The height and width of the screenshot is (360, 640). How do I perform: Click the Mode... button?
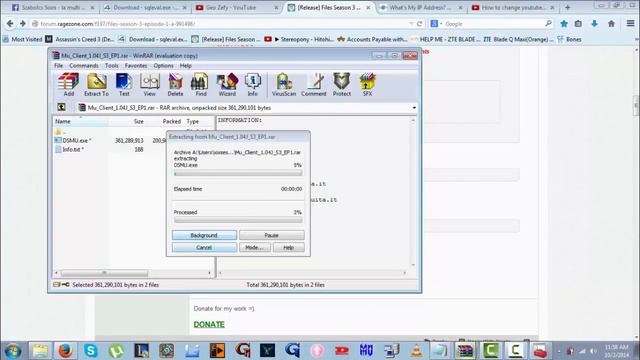[x=254, y=248]
